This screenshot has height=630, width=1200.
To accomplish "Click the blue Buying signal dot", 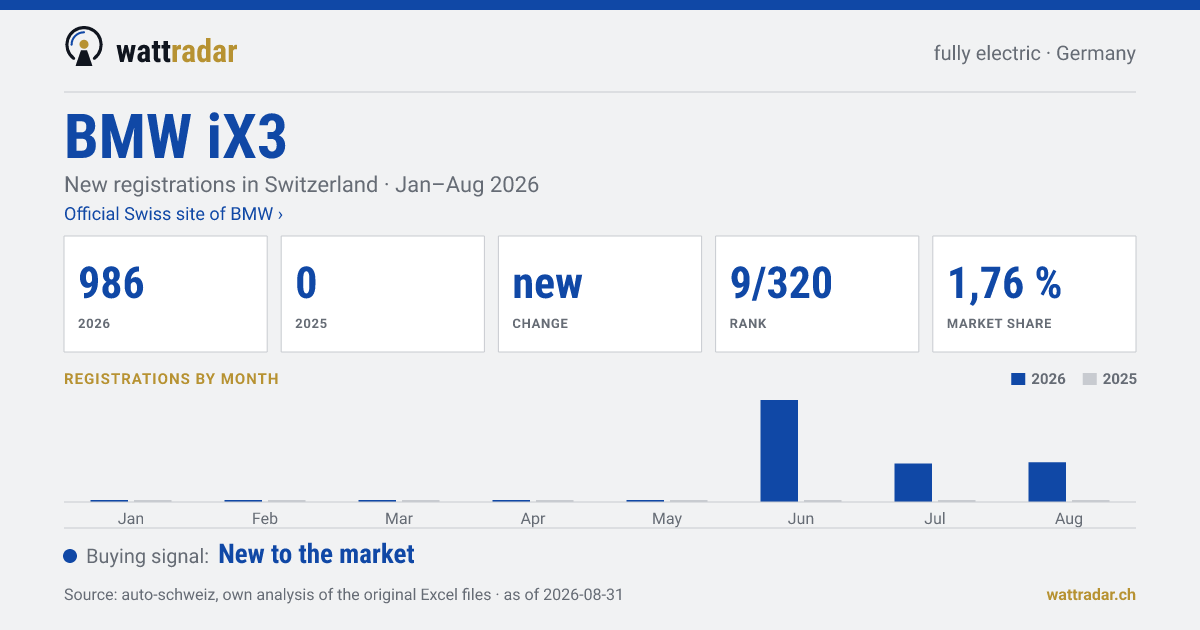I will (70, 556).
